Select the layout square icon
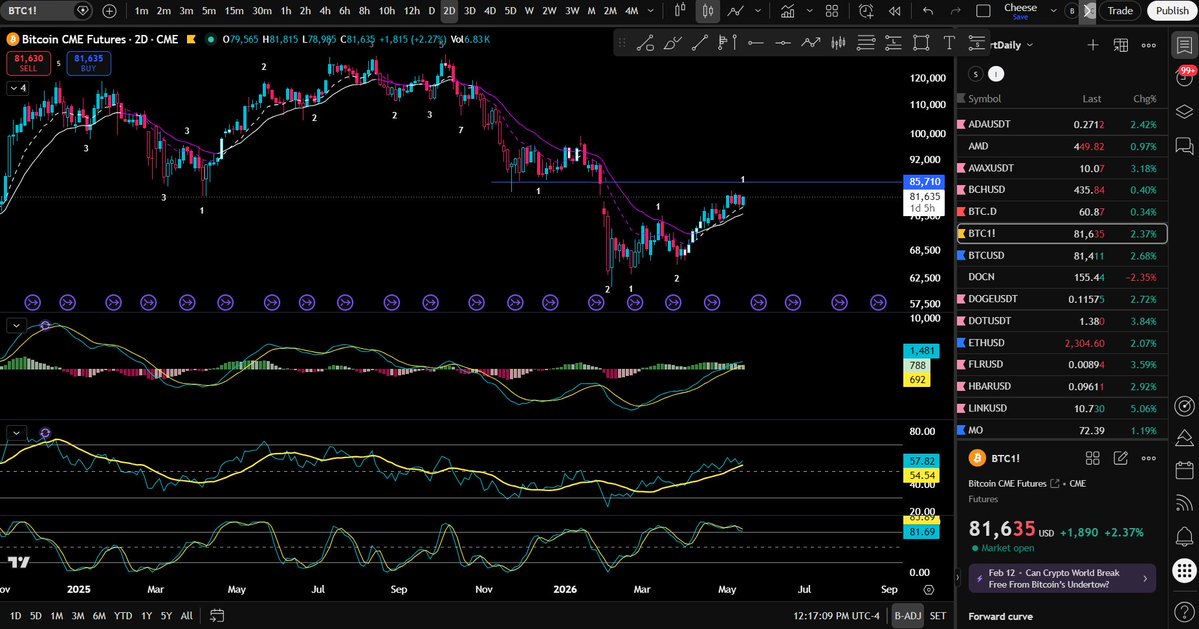The height and width of the screenshot is (629, 1199). coord(983,11)
